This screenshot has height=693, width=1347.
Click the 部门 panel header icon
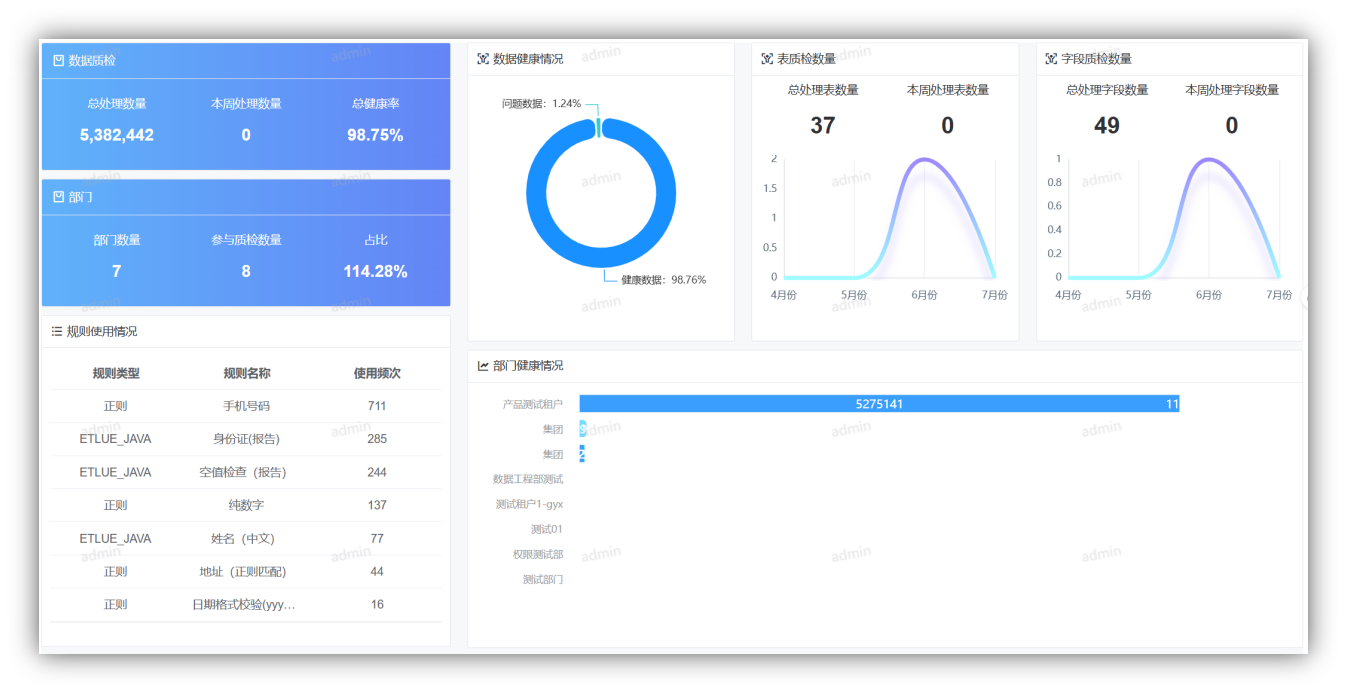coord(57,197)
